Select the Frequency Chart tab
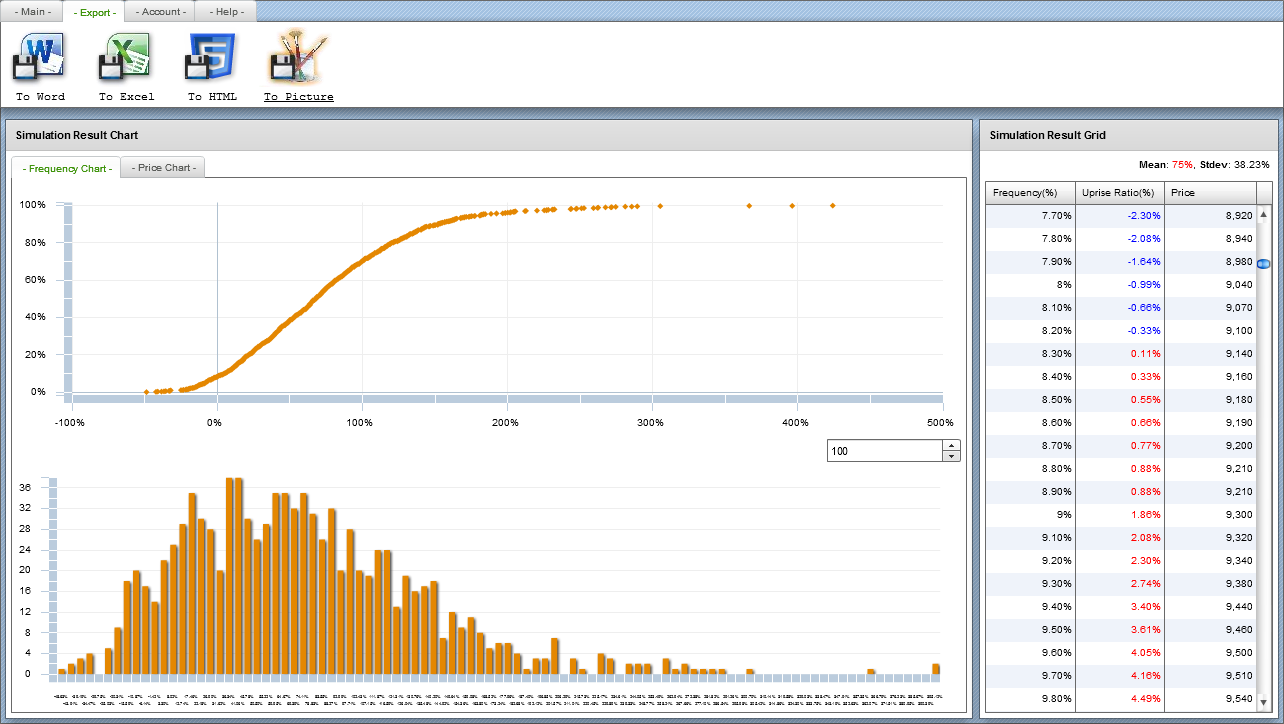 coord(66,168)
